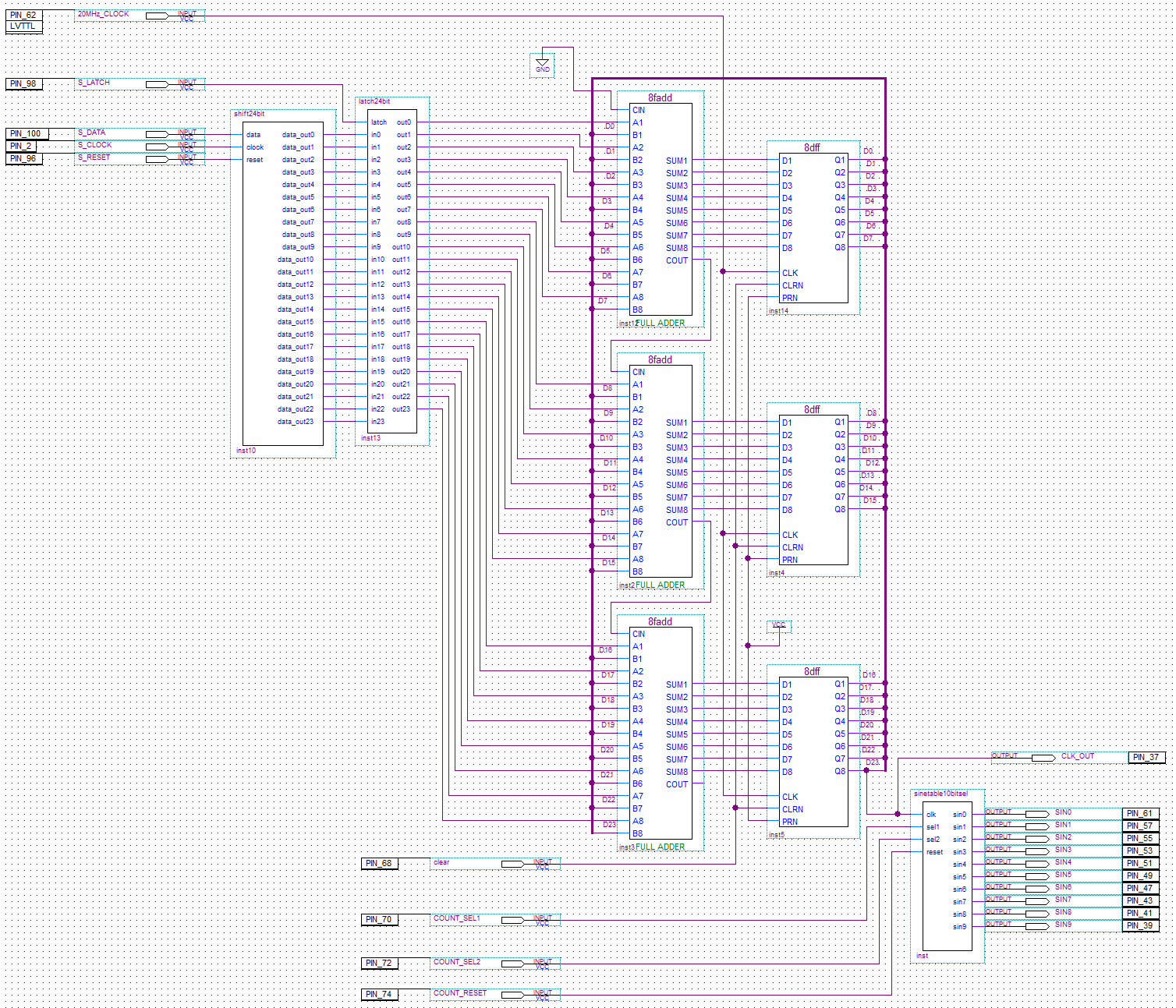
Task: Select the COUNT_SEL1 input pin symbol
Action: tap(512, 920)
